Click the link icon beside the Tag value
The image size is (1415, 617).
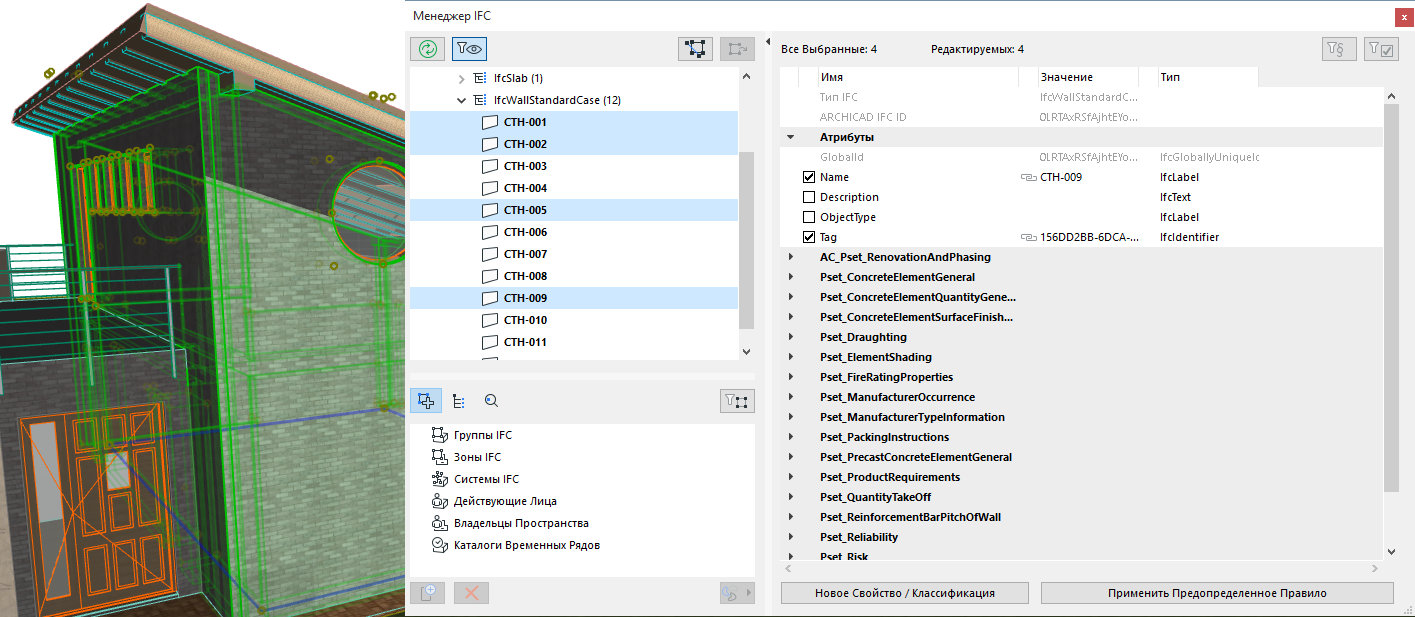click(x=1027, y=237)
